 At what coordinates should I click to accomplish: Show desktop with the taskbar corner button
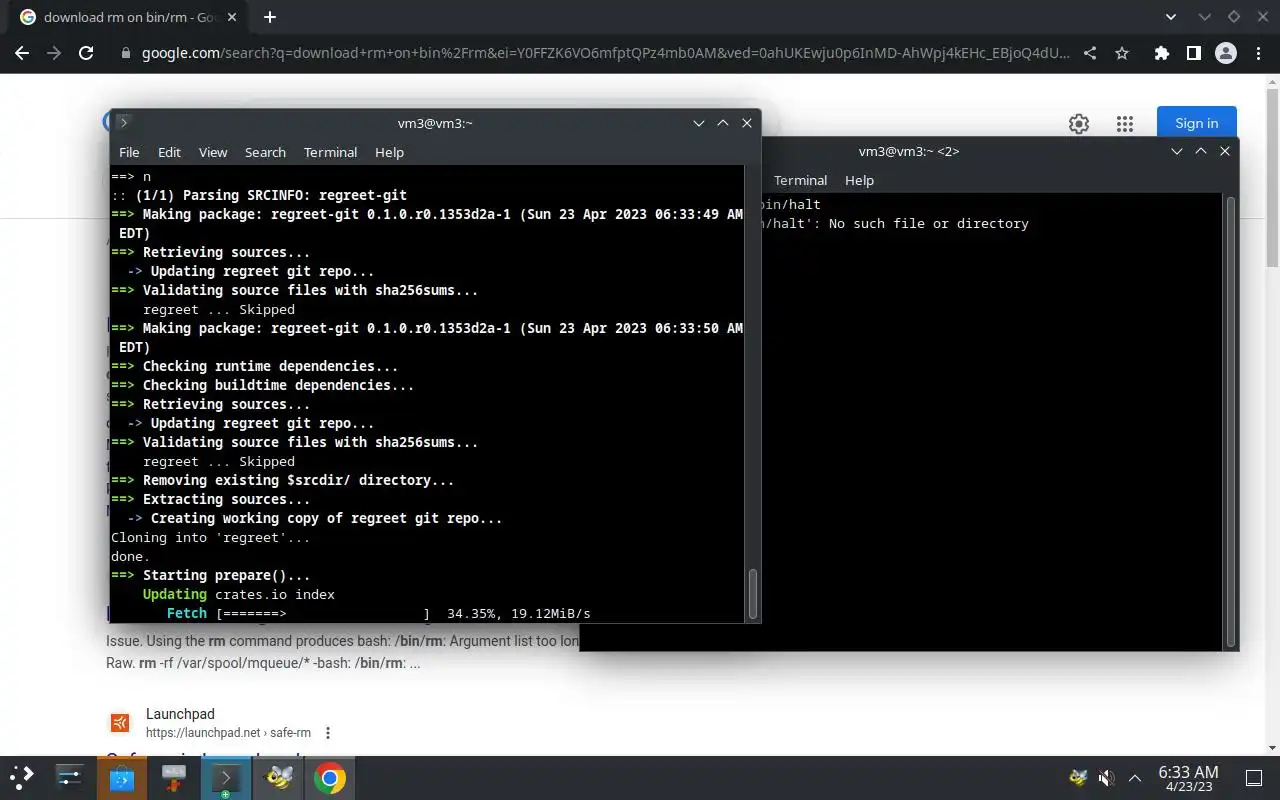[1253, 778]
